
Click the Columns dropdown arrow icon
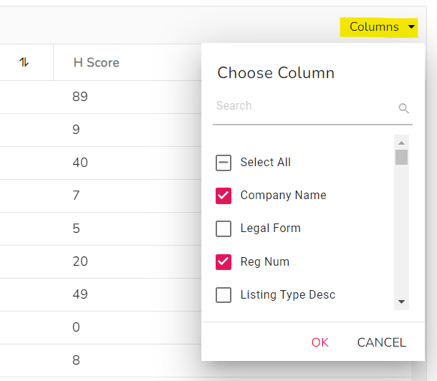[x=412, y=27]
